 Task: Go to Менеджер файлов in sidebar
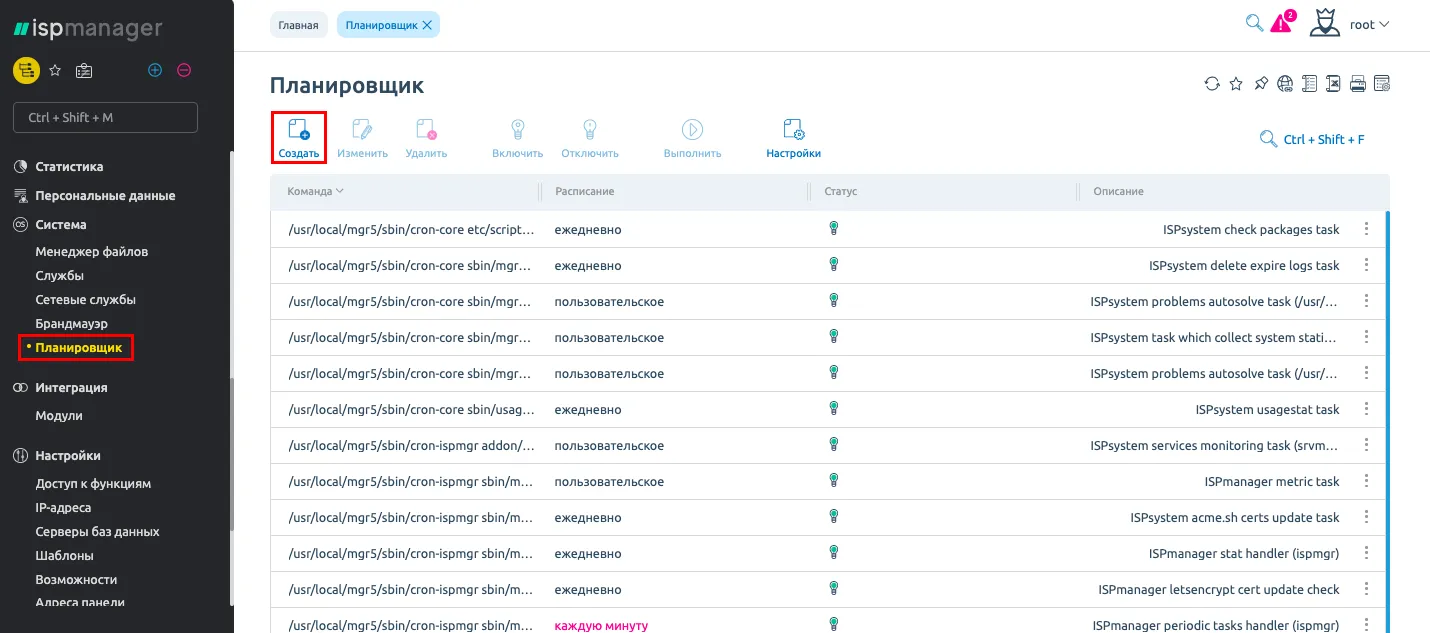91,252
